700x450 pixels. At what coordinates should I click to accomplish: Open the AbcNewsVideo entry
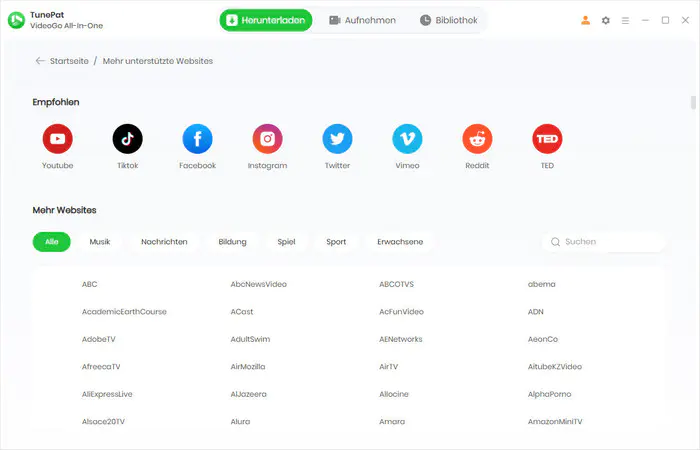point(258,284)
